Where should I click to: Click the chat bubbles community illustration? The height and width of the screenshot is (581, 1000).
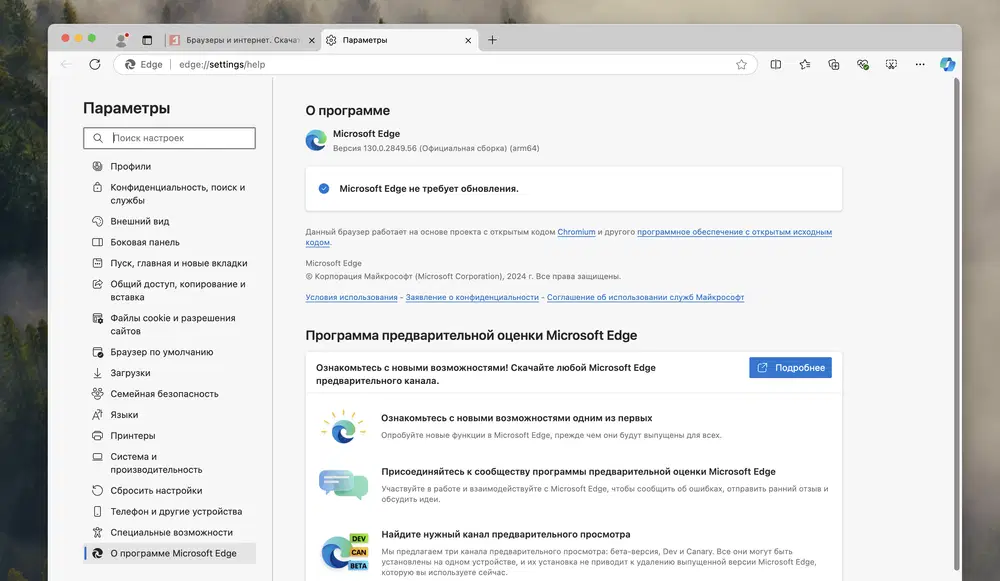coord(343,485)
